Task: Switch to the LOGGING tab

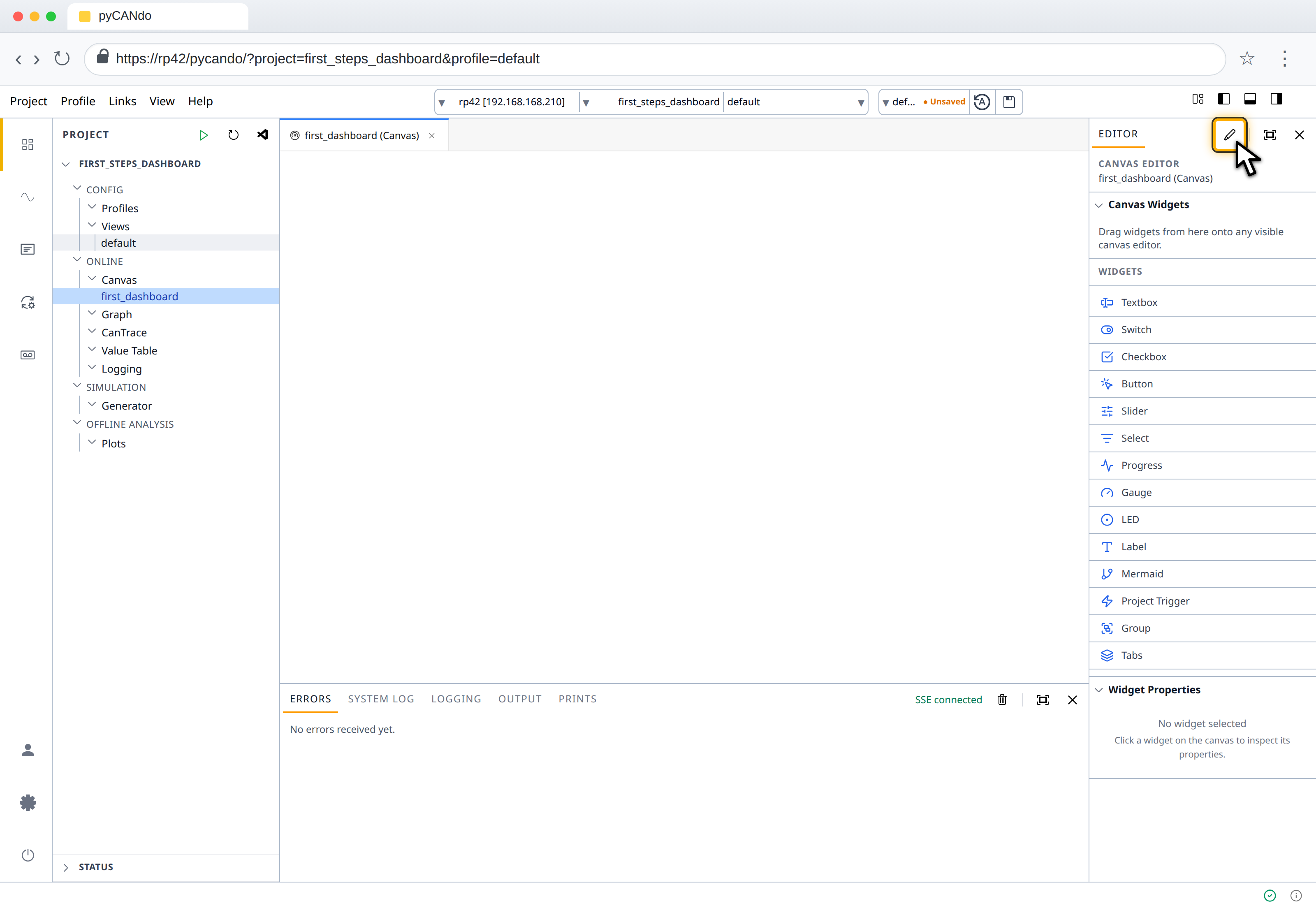Action: pos(456,699)
